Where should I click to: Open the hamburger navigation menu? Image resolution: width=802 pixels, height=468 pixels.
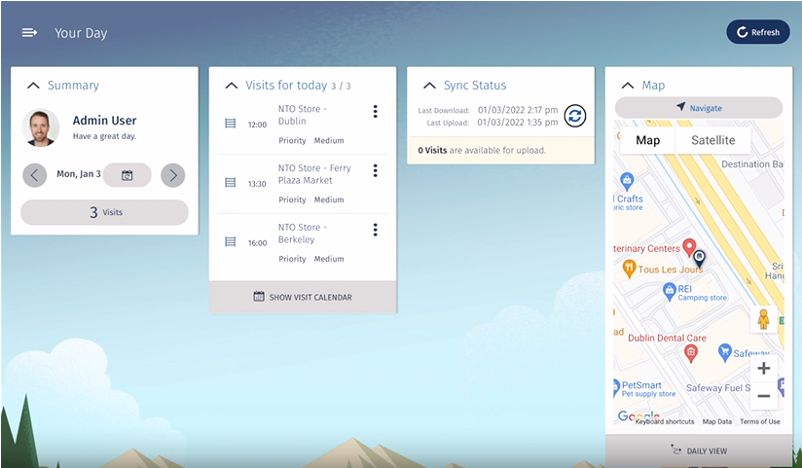pyautogui.click(x=29, y=33)
